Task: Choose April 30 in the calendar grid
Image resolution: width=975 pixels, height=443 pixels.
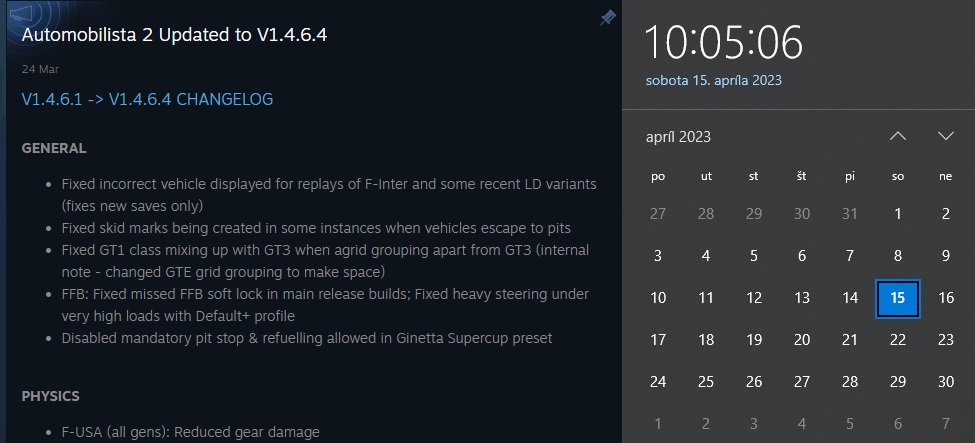Action: tap(946, 382)
